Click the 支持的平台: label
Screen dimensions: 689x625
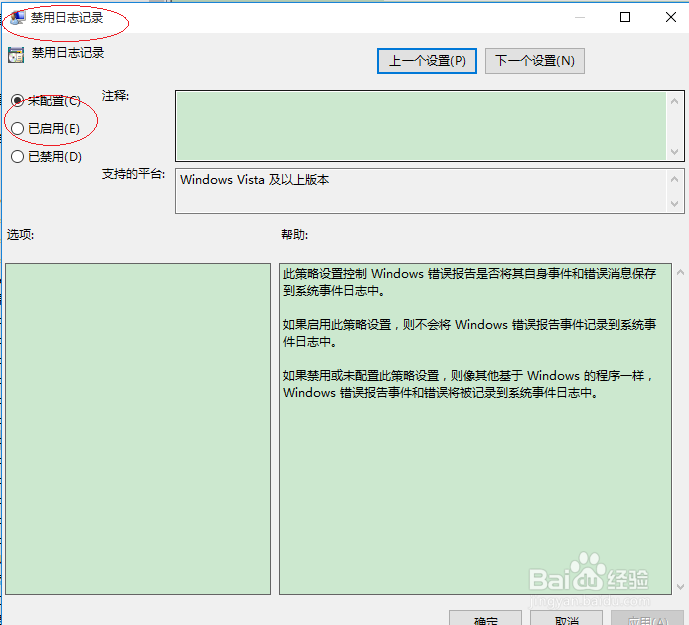[x=134, y=174]
